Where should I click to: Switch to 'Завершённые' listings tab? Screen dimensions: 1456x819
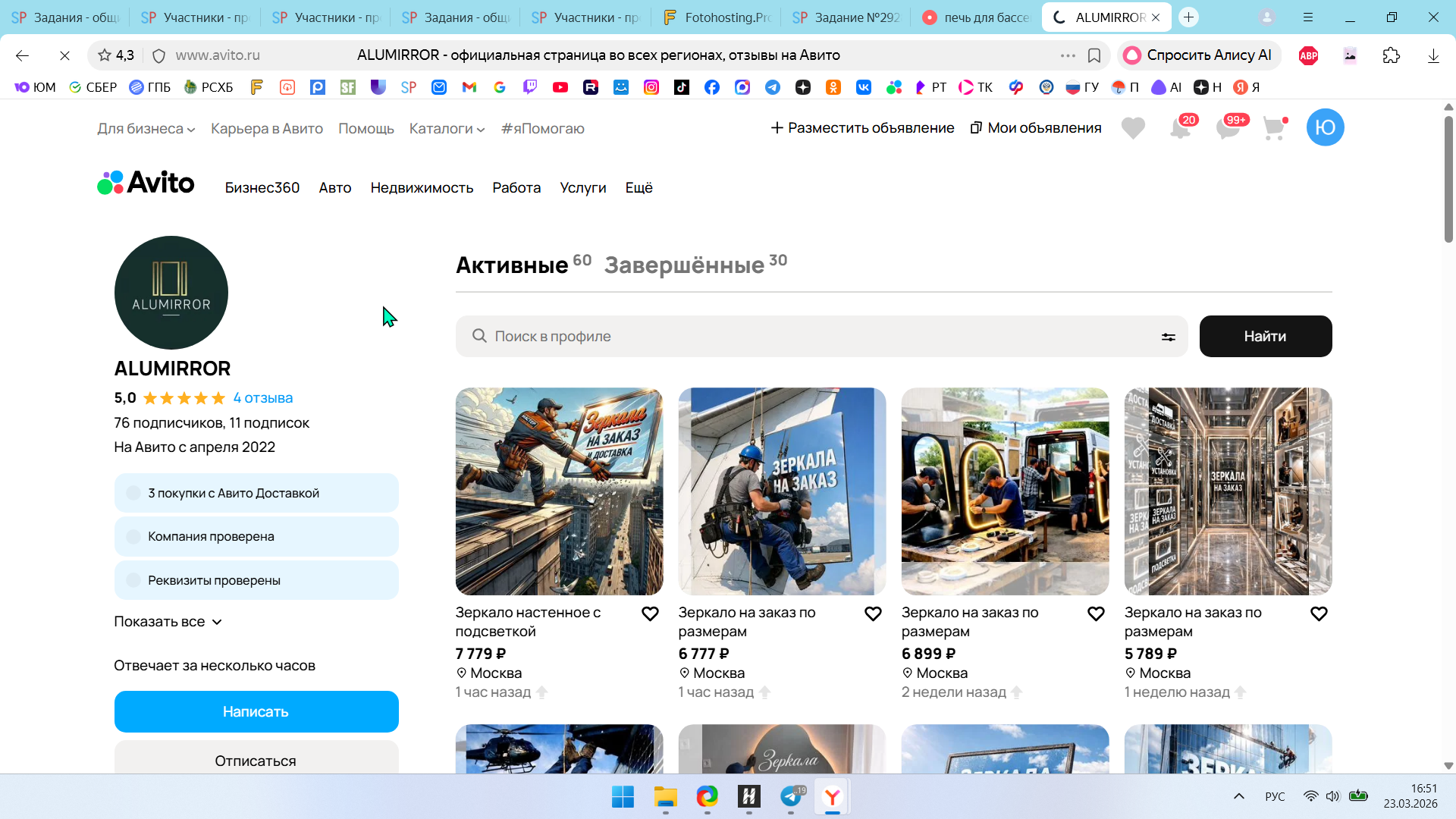(x=684, y=265)
